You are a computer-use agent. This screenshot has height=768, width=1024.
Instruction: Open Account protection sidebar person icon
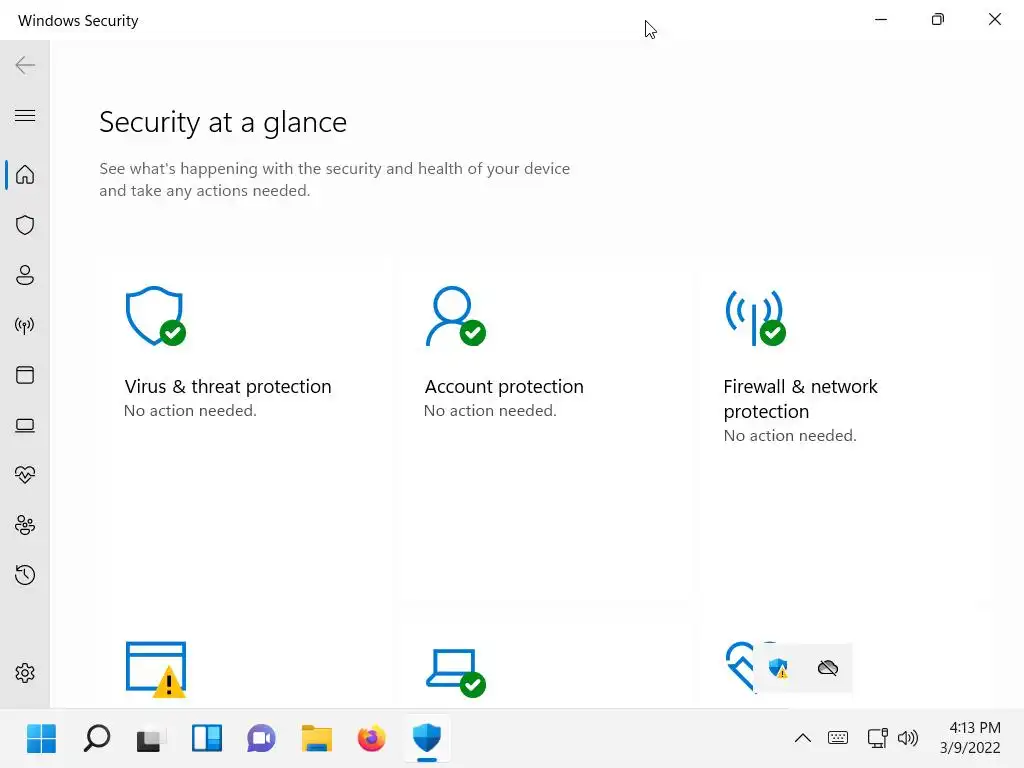pyautogui.click(x=25, y=275)
